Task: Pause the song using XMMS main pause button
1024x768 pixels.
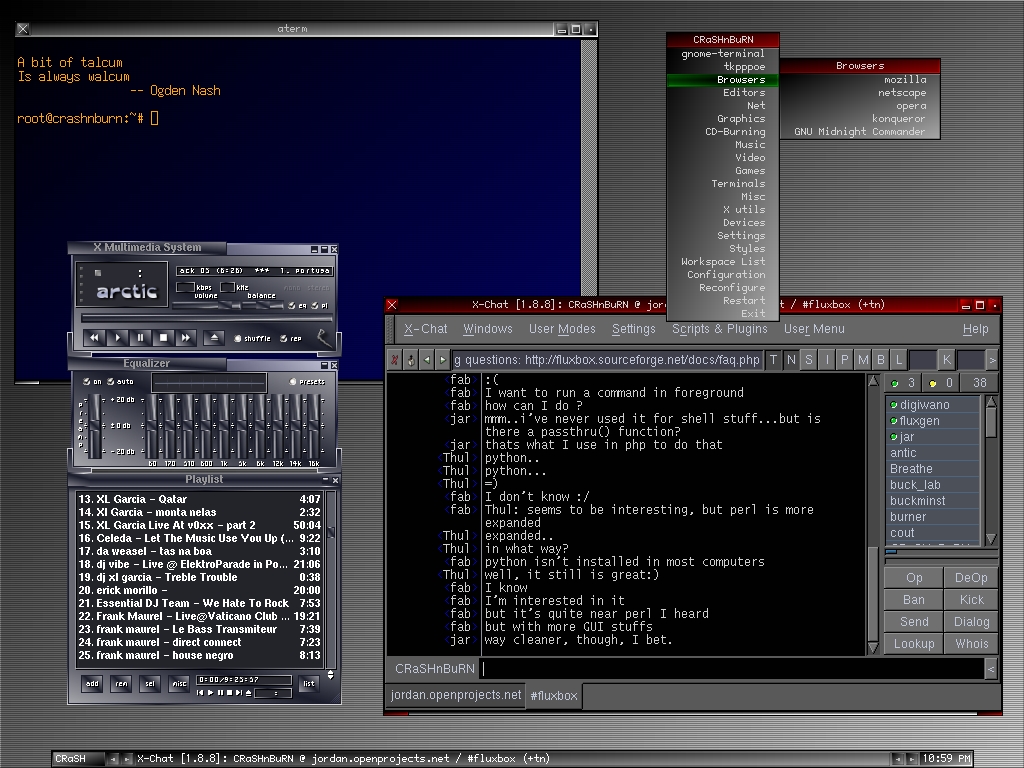Action: click(140, 338)
